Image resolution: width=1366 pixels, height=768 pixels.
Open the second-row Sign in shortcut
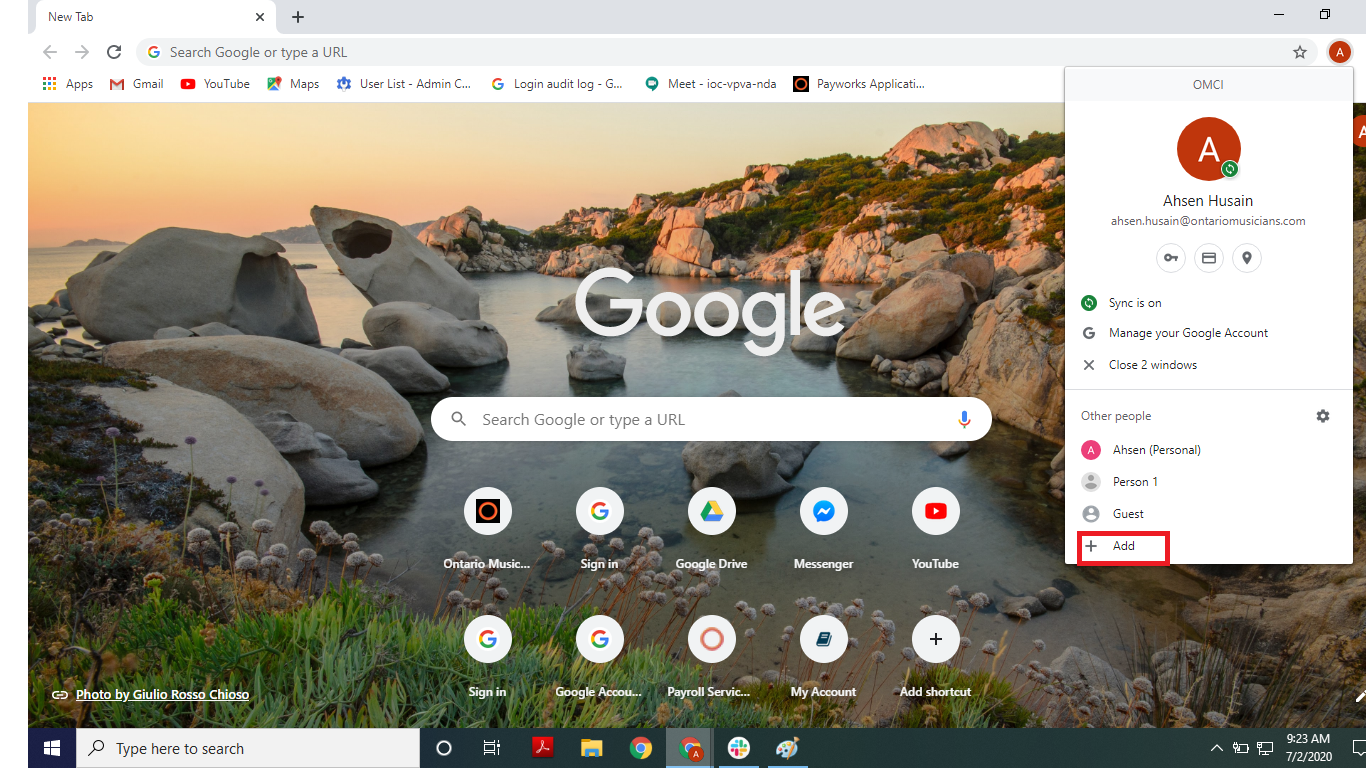coord(487,656)
